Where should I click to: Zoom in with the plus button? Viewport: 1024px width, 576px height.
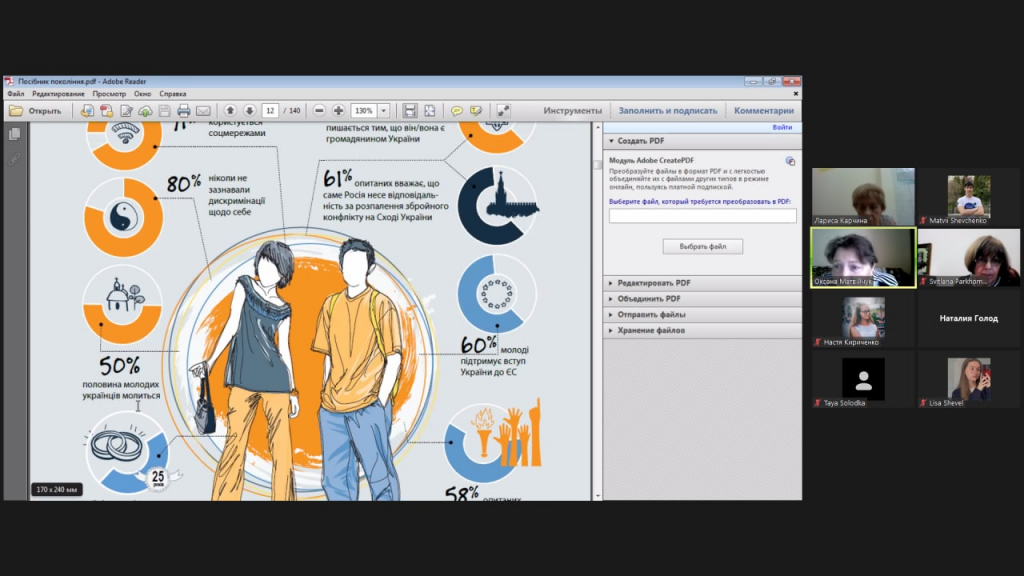338,111
